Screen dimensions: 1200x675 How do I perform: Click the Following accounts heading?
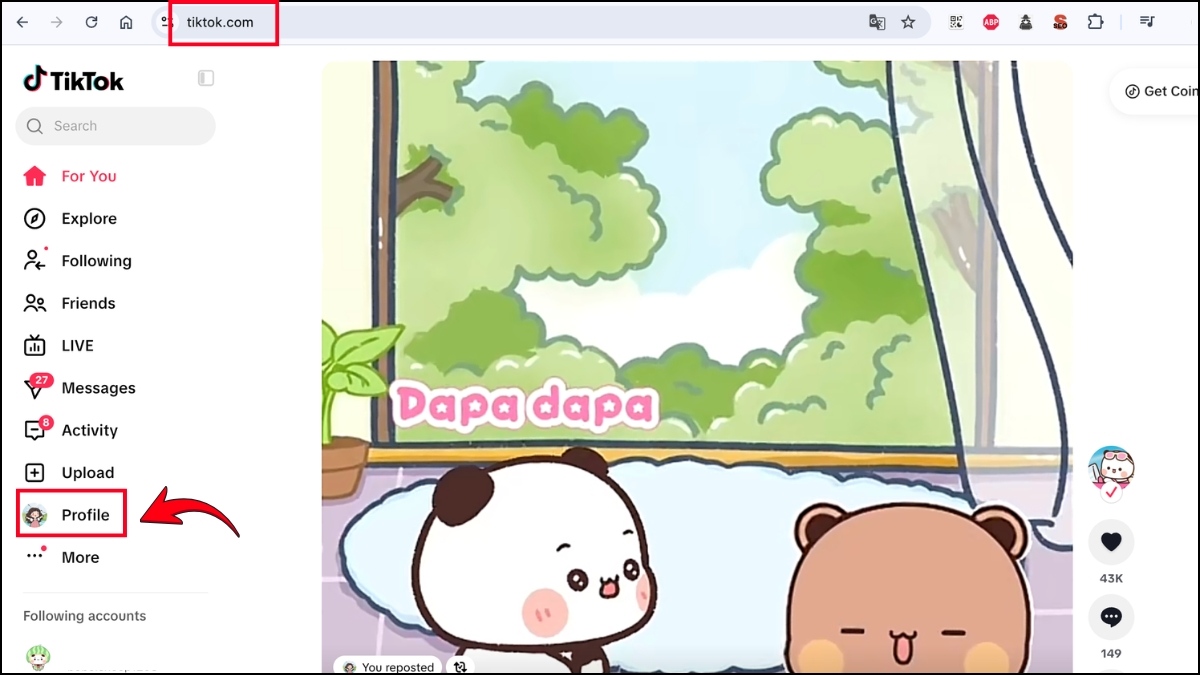(85, 616)
